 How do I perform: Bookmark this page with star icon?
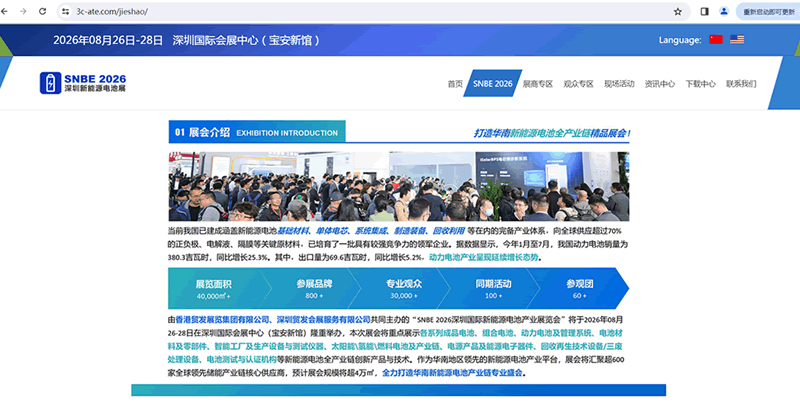(678, 11)
